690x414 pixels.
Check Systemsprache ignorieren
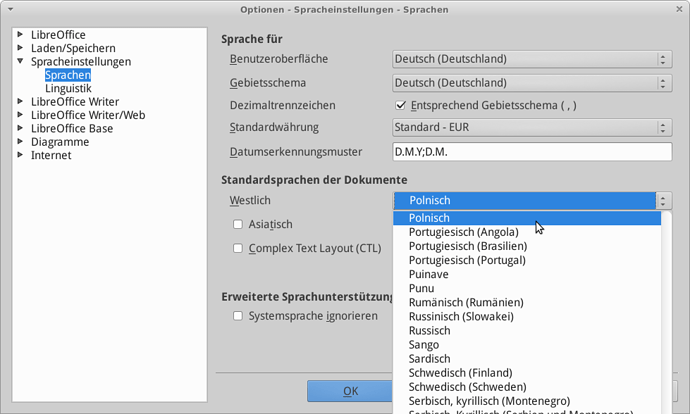(238, 316)
